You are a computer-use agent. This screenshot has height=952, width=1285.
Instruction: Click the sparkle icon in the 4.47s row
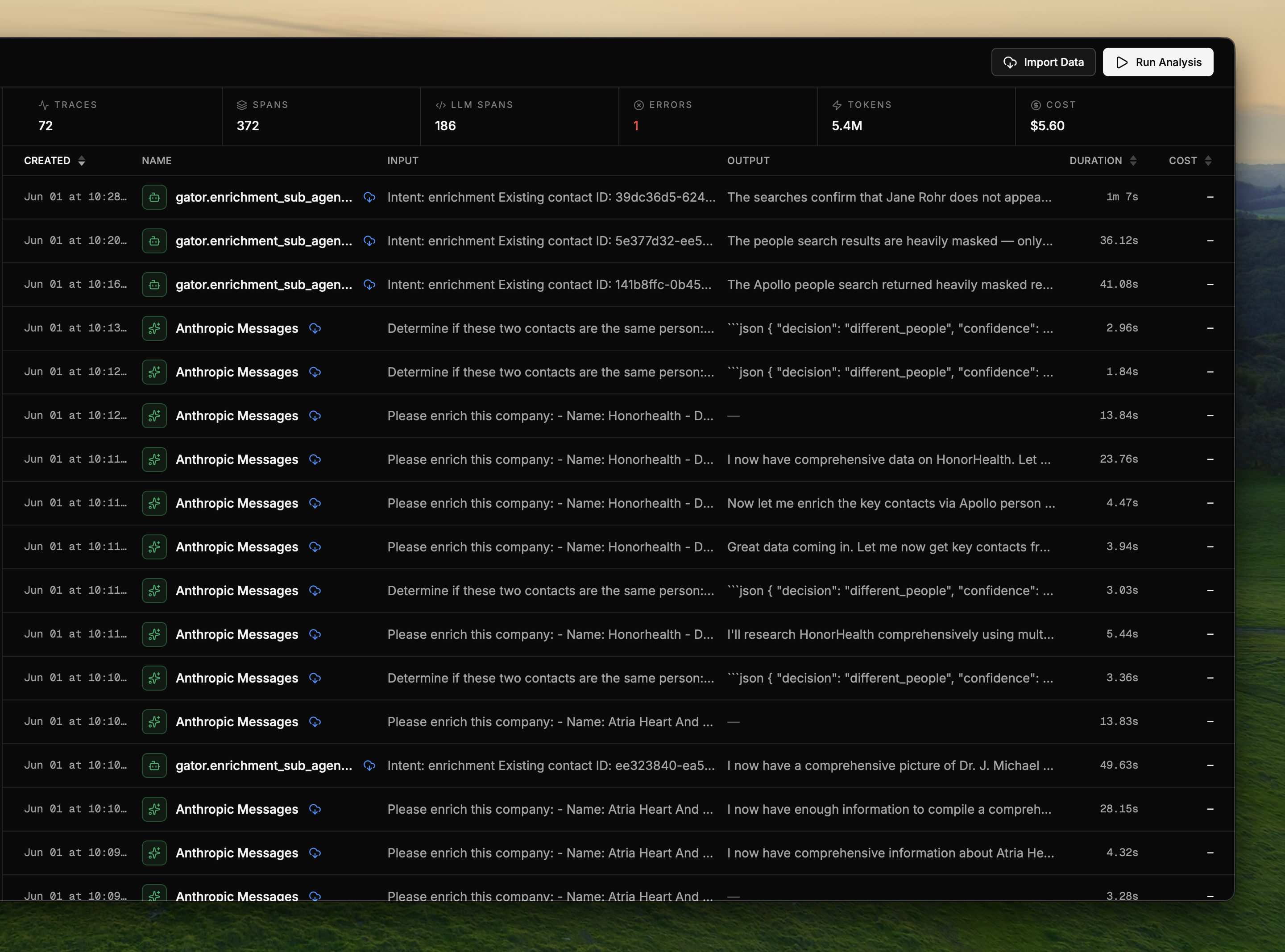154,503
